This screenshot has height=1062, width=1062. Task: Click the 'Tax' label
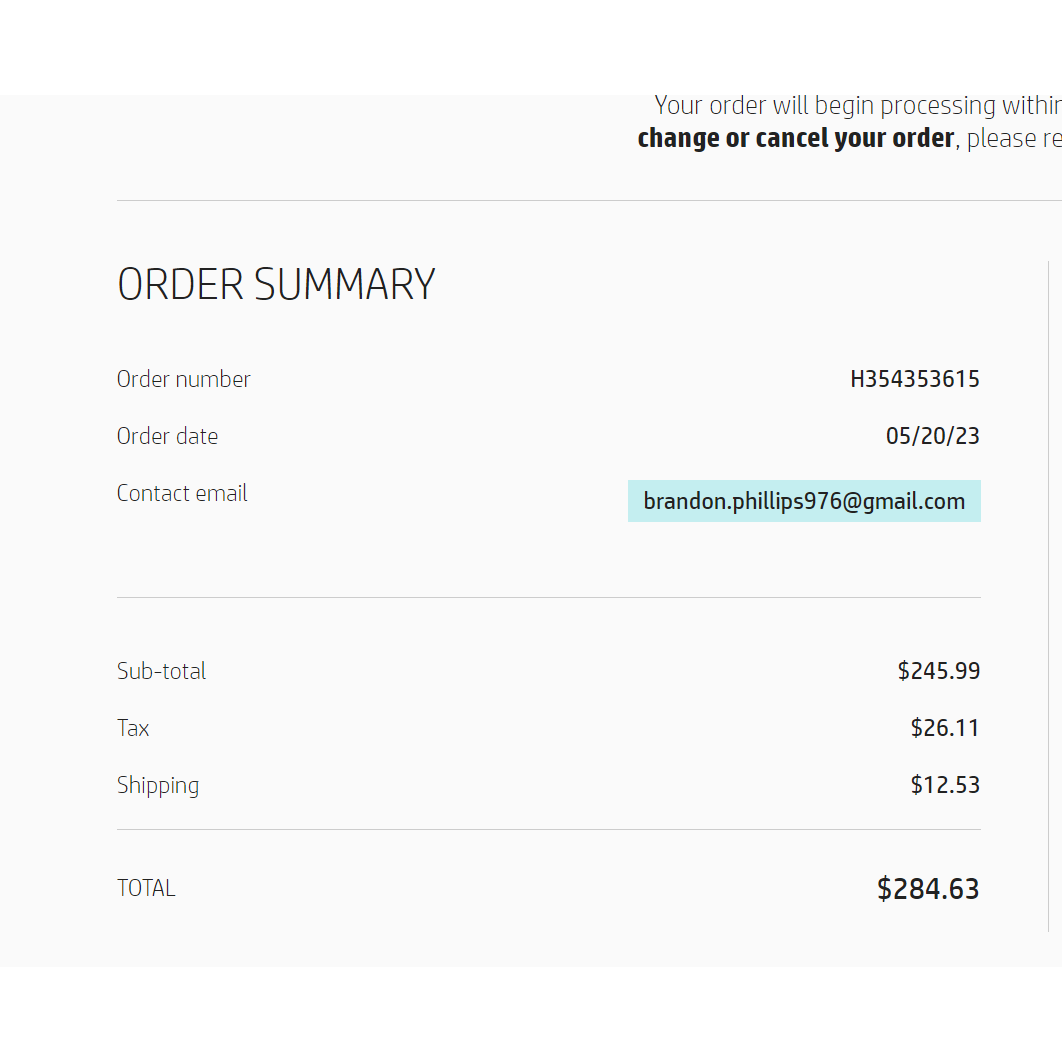133,728
